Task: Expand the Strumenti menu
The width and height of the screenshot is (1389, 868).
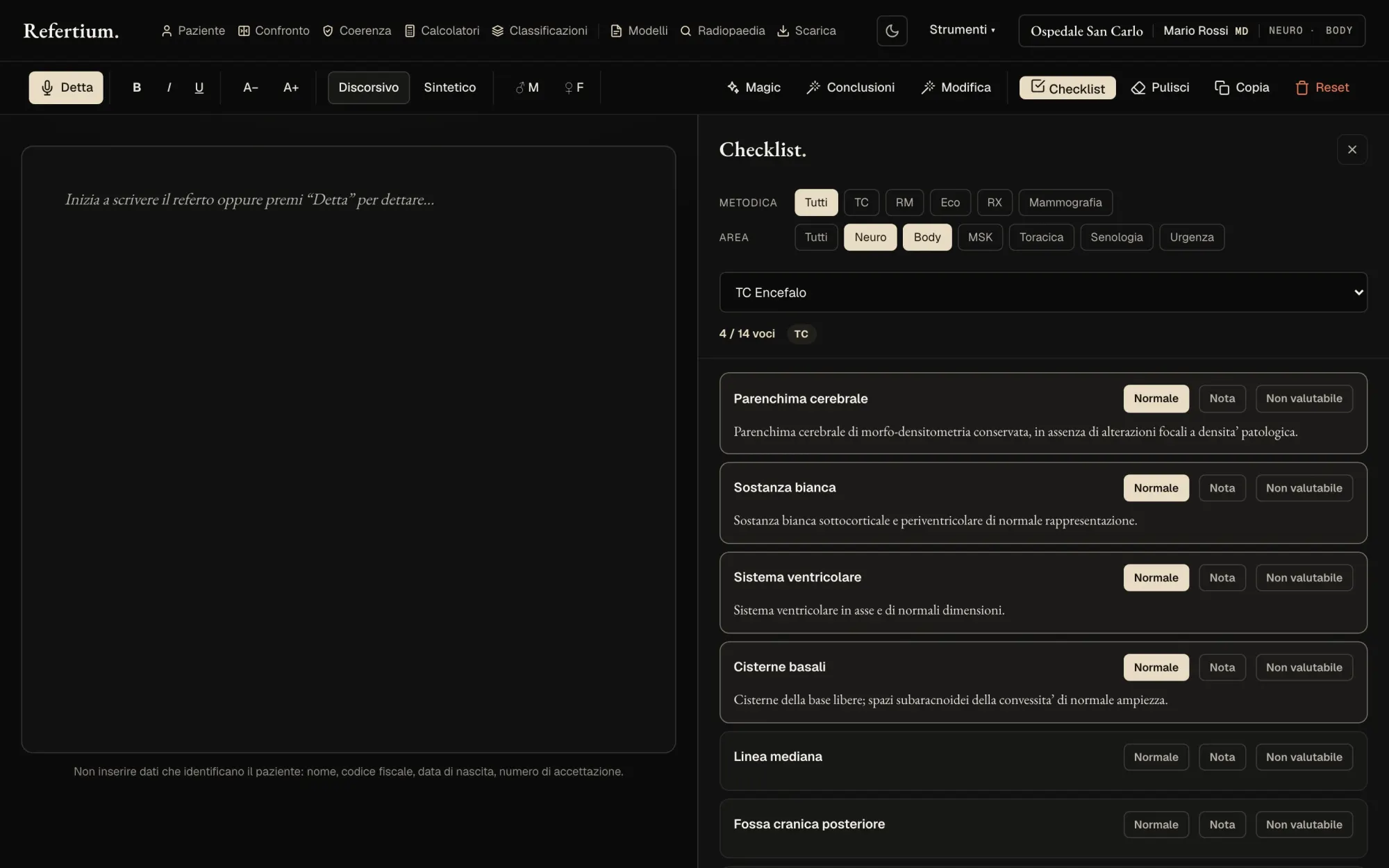Action: [x=962, y=30]
